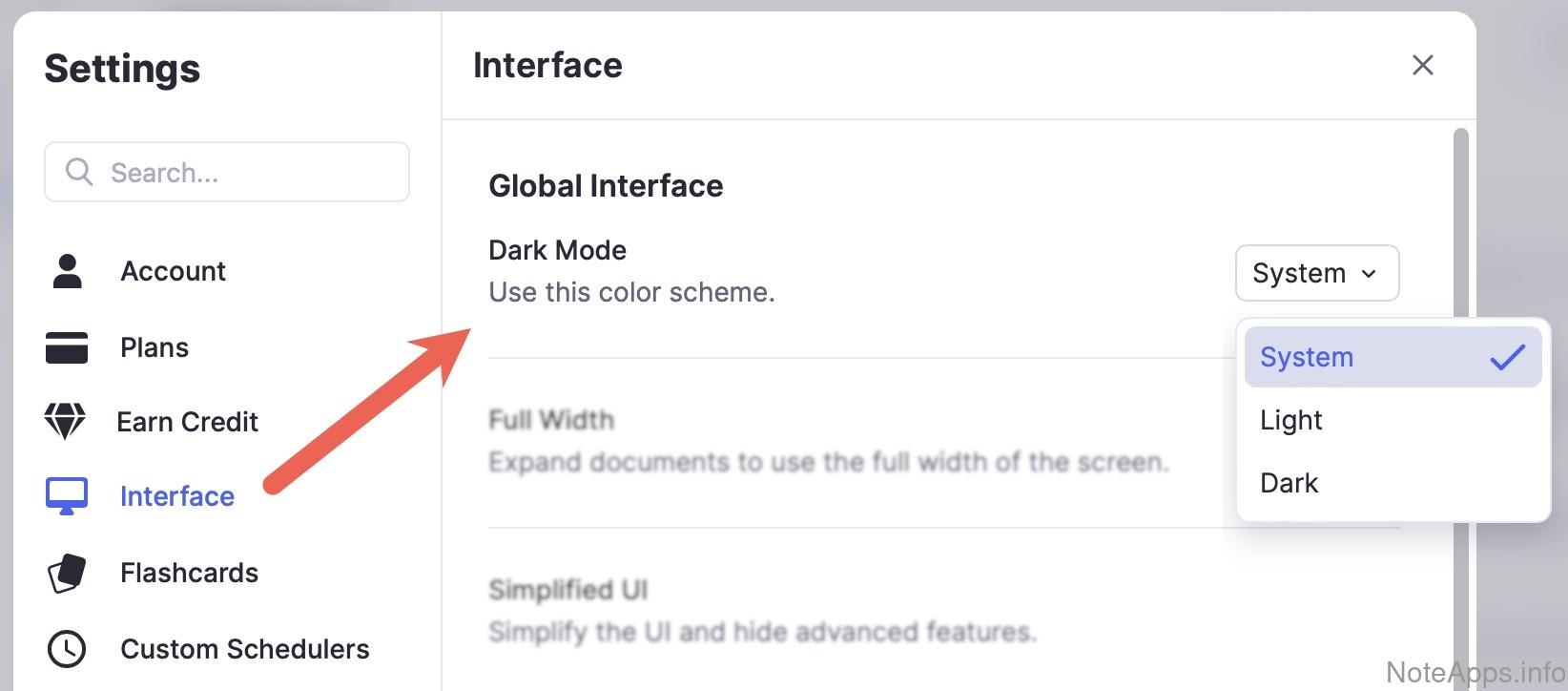
Task: Click the Custom Schedulers clock icon
Action: point(67,649)
